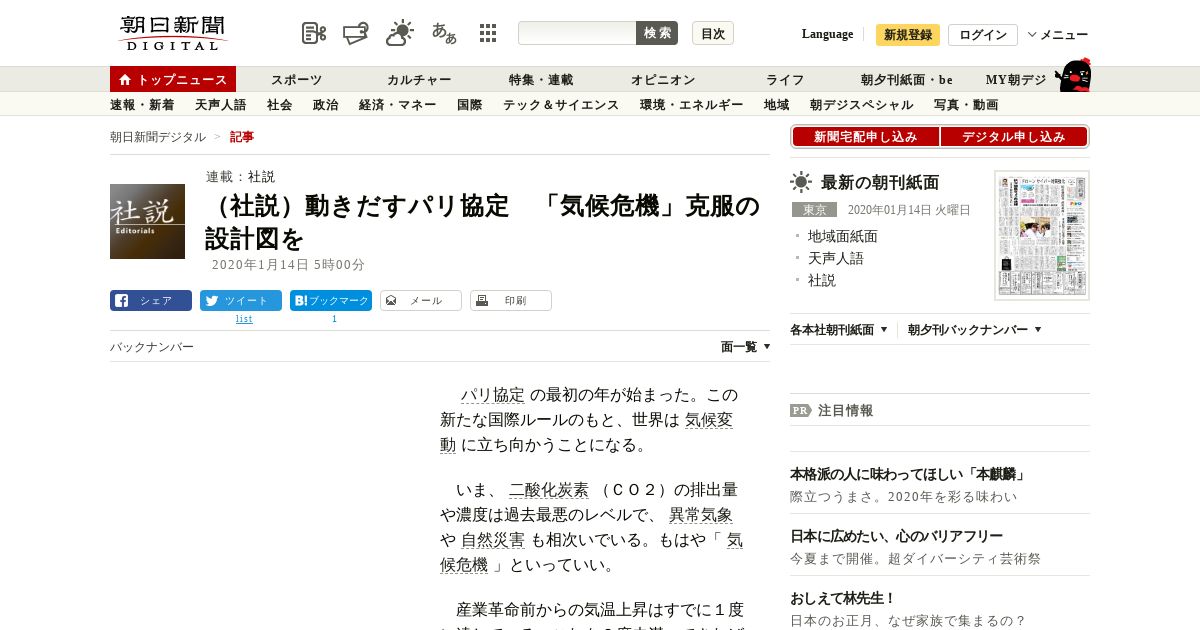Tweet article with Twitter ツイート button
Viewport: 1200px width, 630px height.
[x=241, y=300]
